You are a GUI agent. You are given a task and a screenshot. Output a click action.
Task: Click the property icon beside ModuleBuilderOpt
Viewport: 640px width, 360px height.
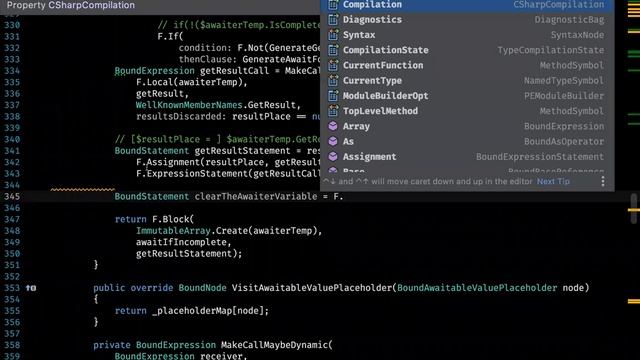point(333,96)
